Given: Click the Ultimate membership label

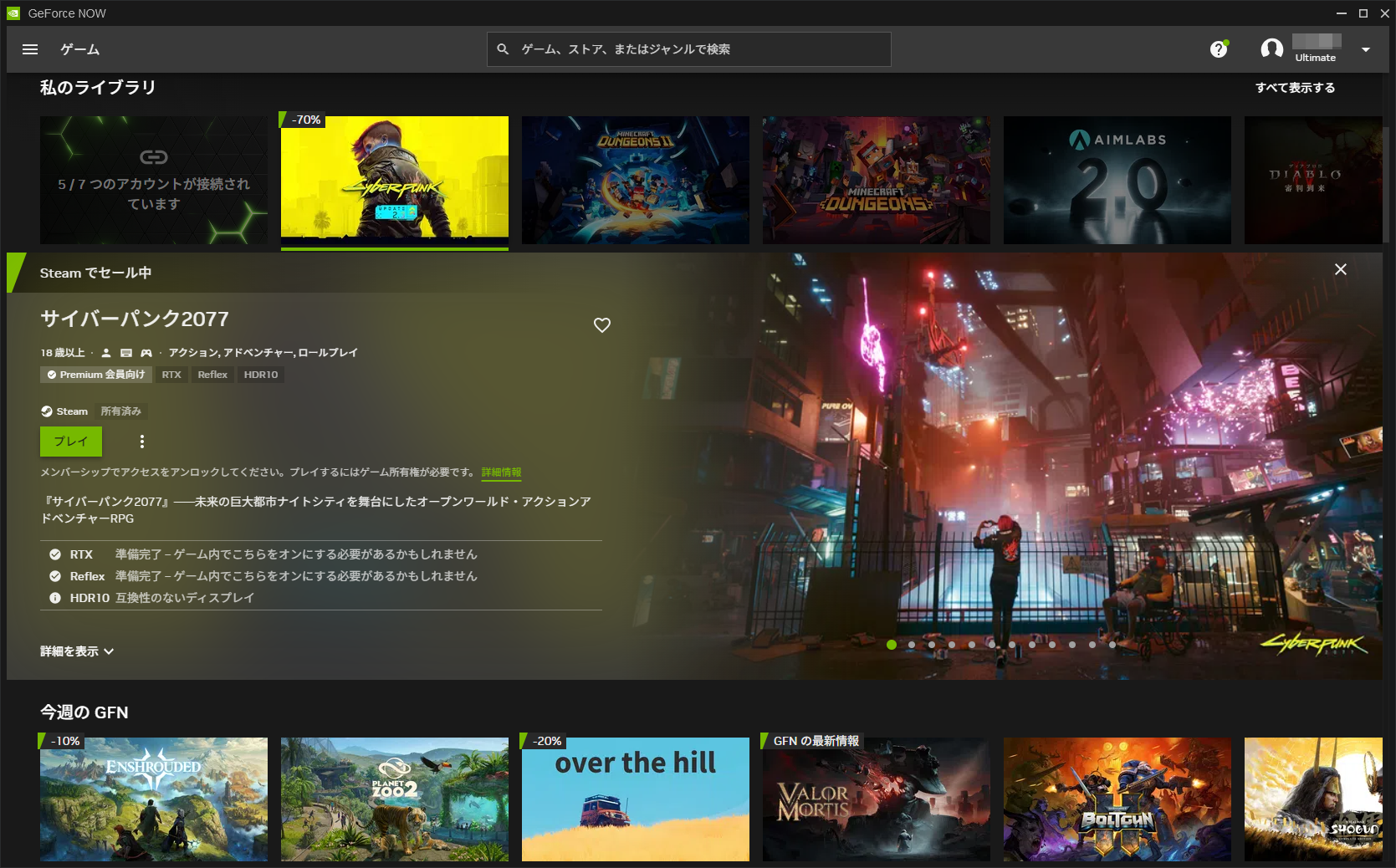Looking at the screenshot, I should pyautogui.click(x=1316, y=58).
